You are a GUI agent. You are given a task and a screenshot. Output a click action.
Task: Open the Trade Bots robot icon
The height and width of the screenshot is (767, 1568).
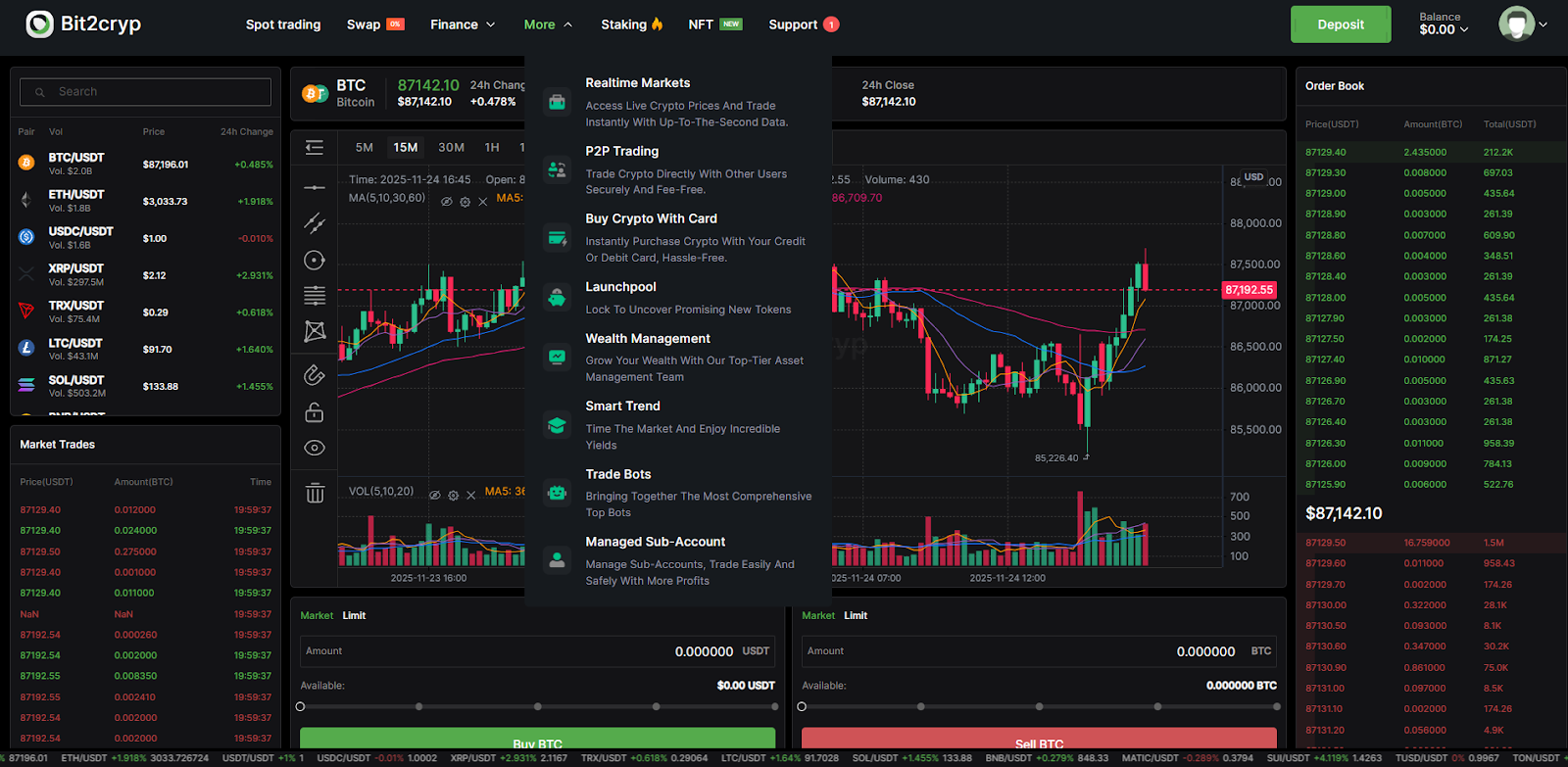point(557,493)
